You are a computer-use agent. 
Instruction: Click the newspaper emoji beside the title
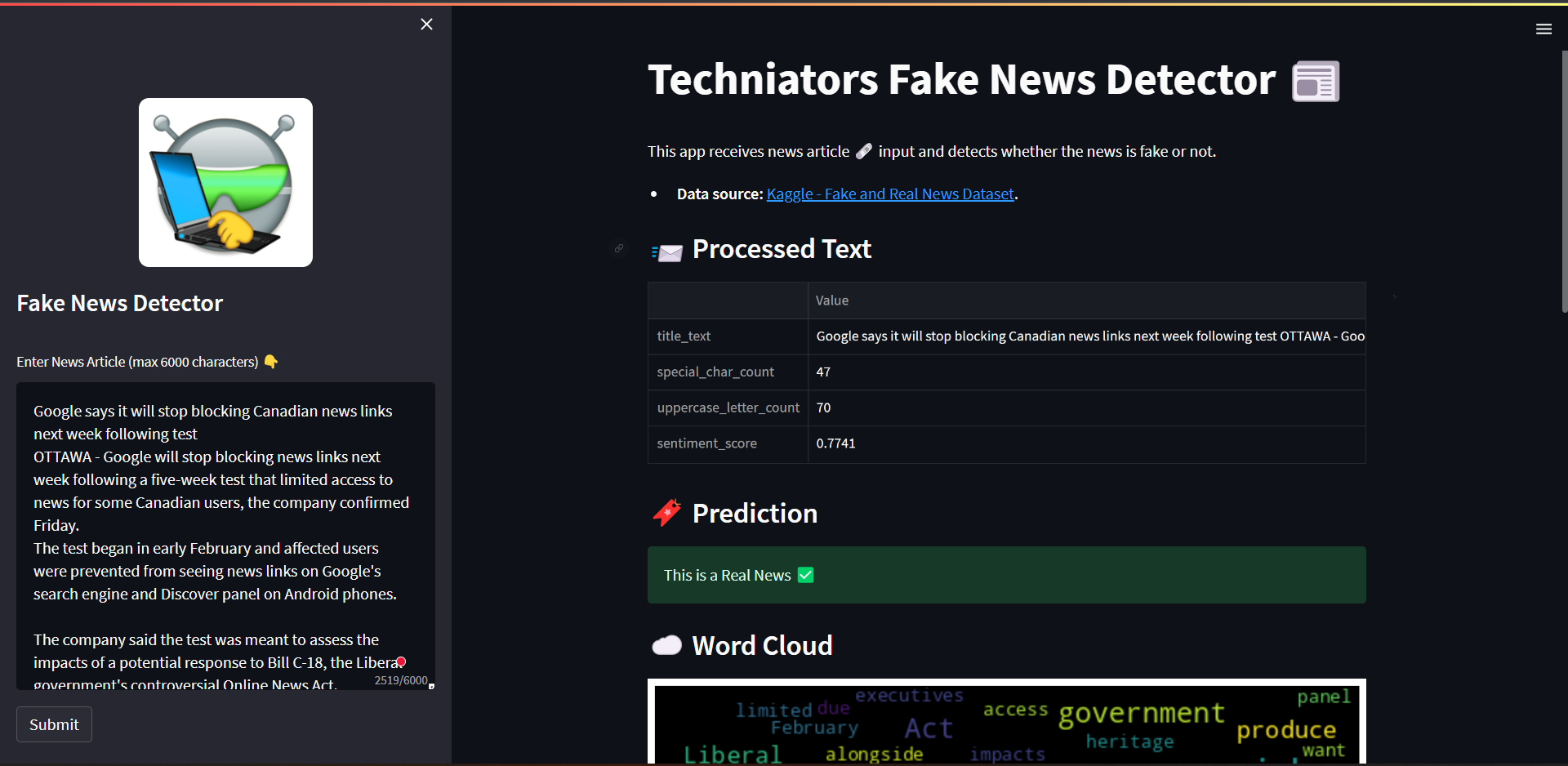(1316, 82)
